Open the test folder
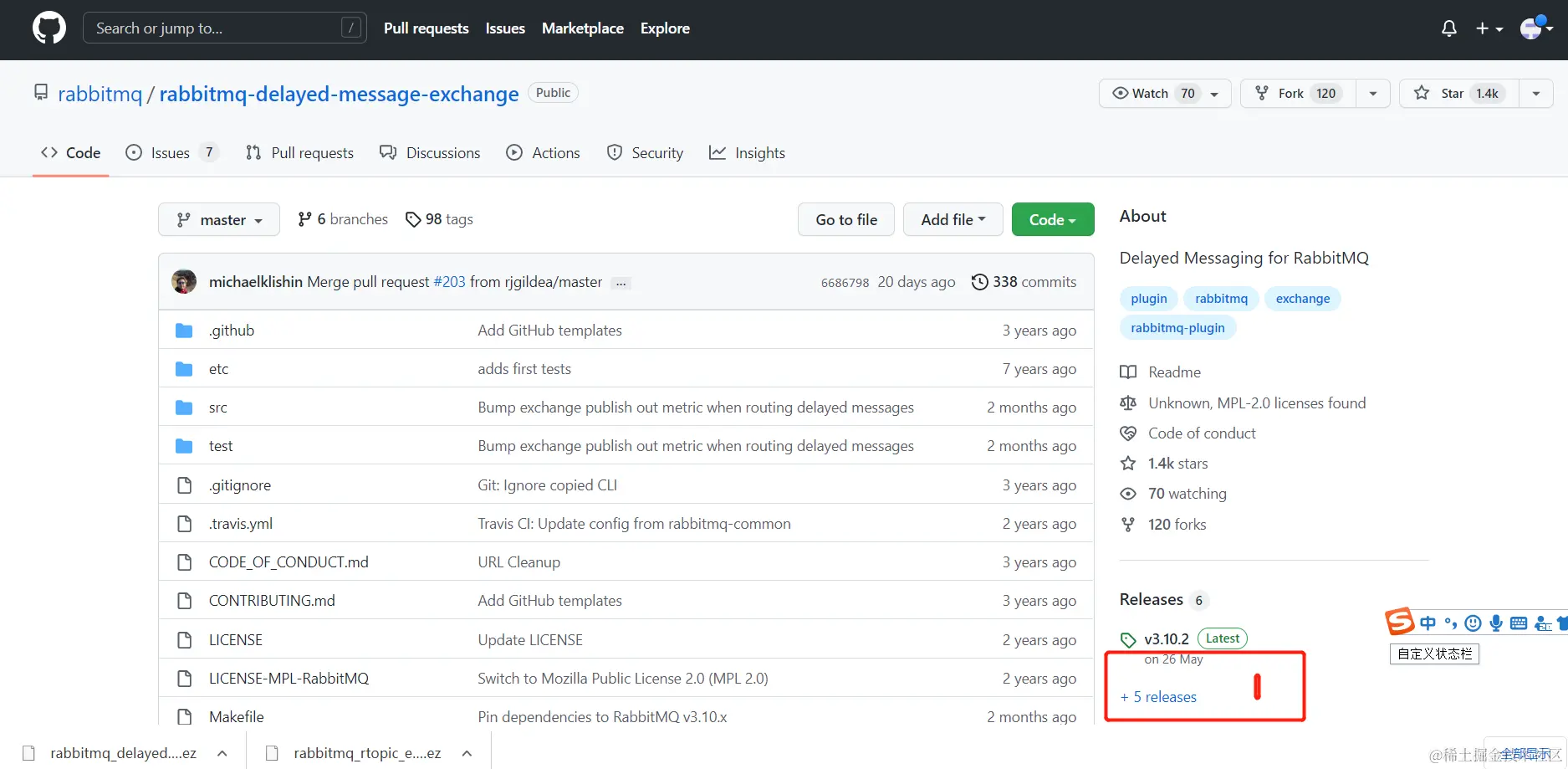Screen dimensions: 1568x769 pyautogui.click(x=221, y=446)
